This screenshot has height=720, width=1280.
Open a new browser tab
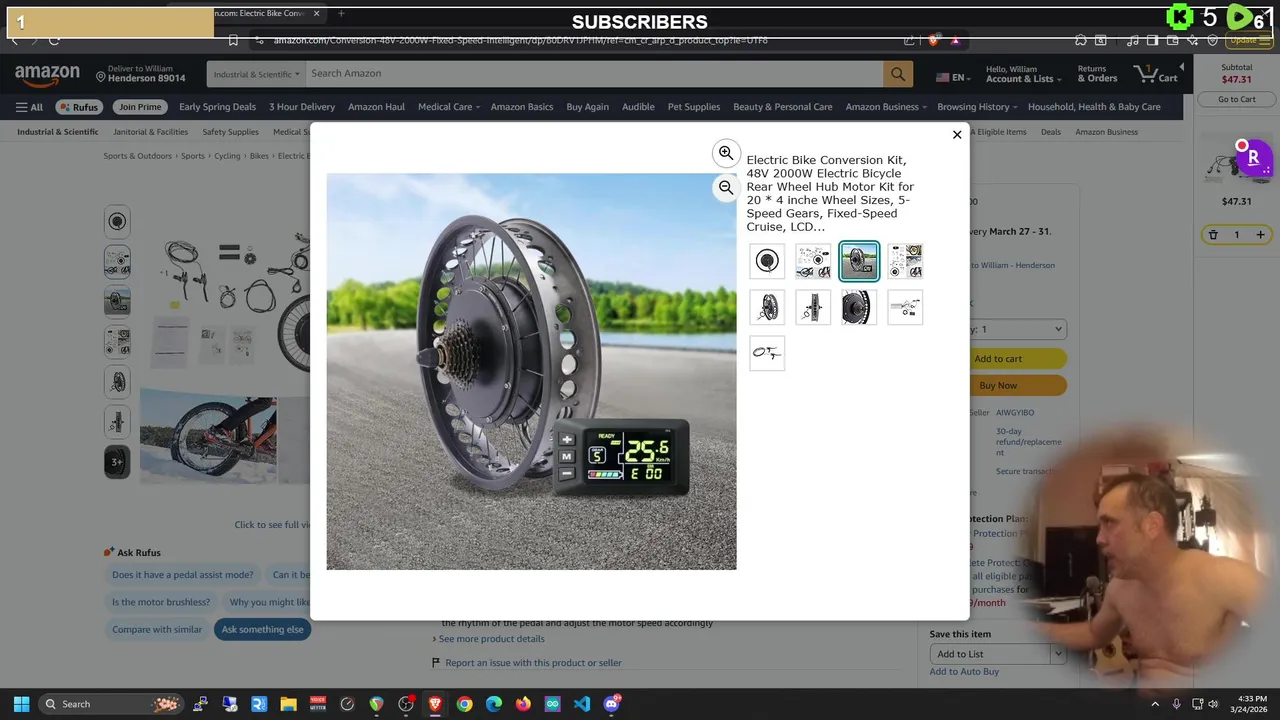[x=341, y=13]
